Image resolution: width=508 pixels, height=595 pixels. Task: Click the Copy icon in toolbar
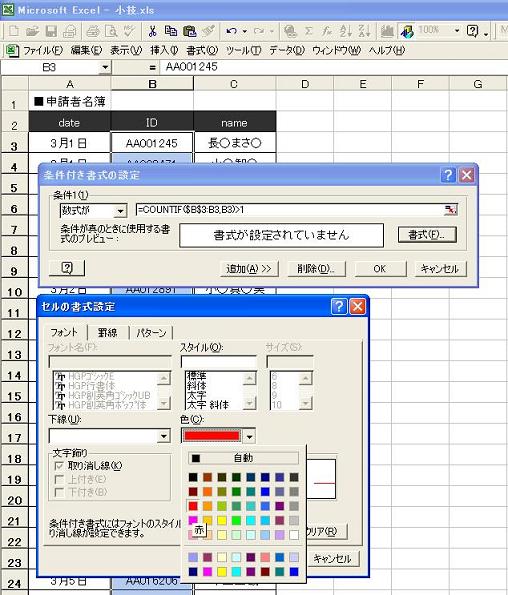pyautogui.click(x=171, y=31)
